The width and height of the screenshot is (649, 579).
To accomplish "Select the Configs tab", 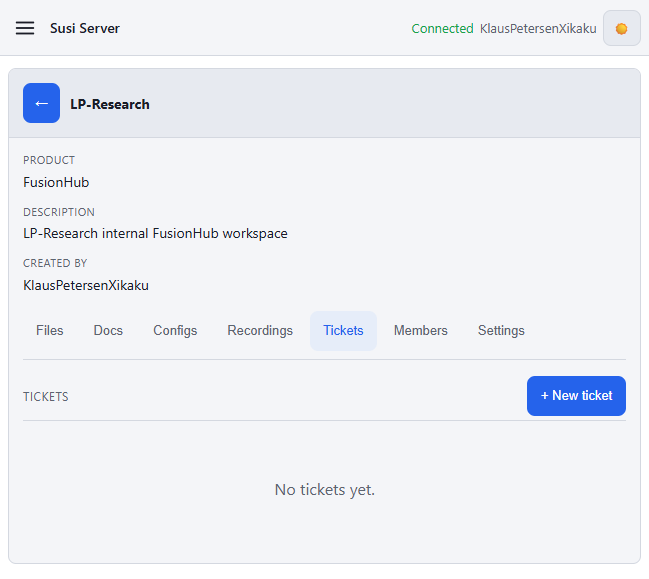I will [x=175, y=330].
